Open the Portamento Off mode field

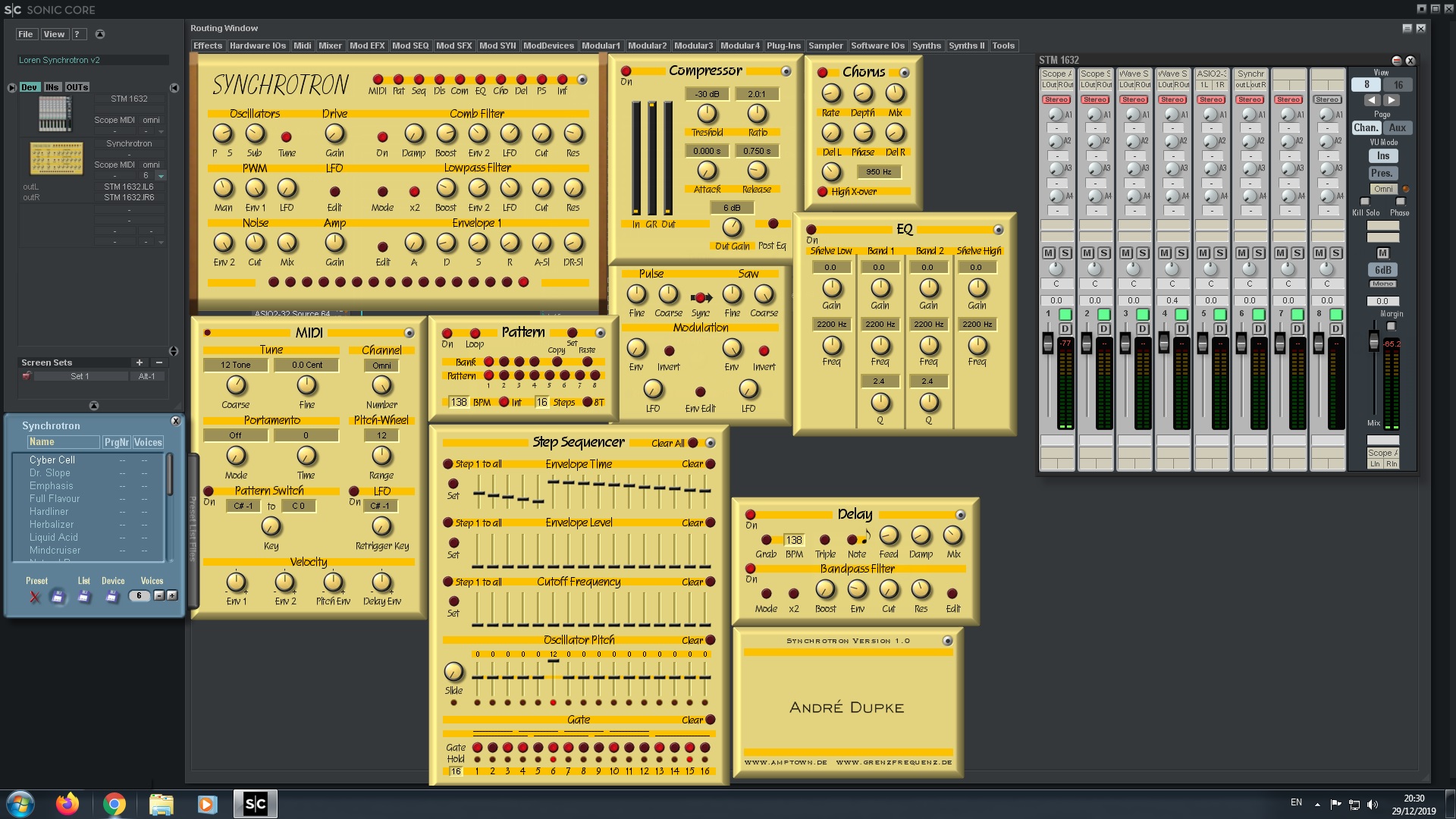tap(236, 436)
